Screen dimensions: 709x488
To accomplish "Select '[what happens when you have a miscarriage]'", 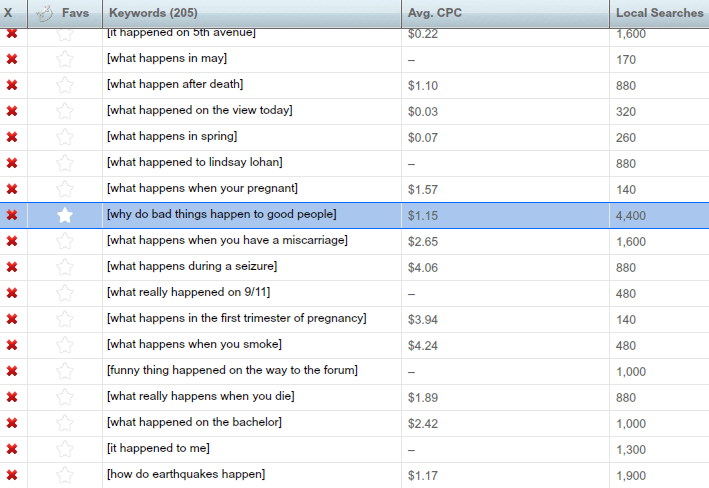I will [x=227, y=240].
